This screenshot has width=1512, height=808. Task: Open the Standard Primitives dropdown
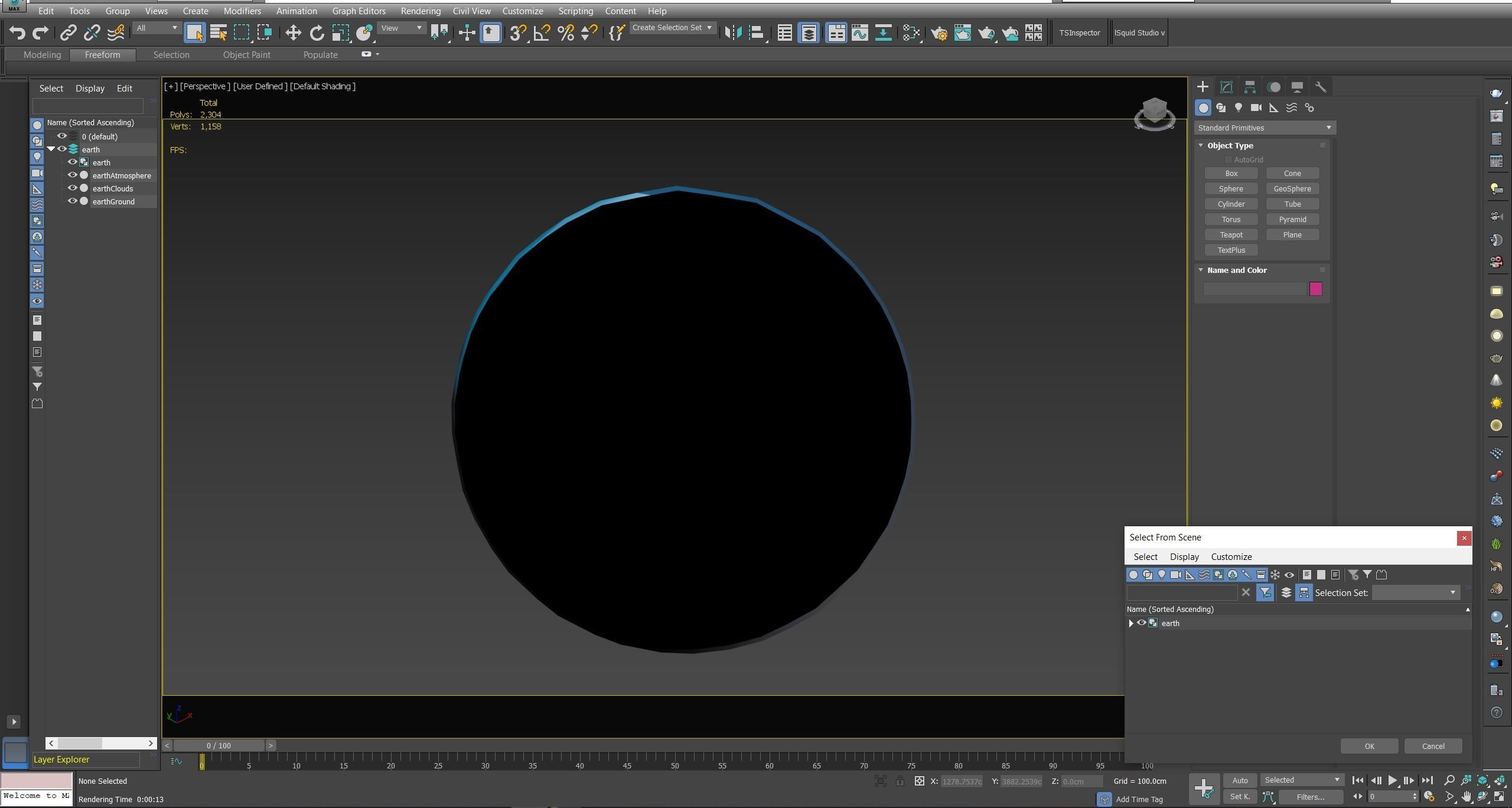(1264, 128)
